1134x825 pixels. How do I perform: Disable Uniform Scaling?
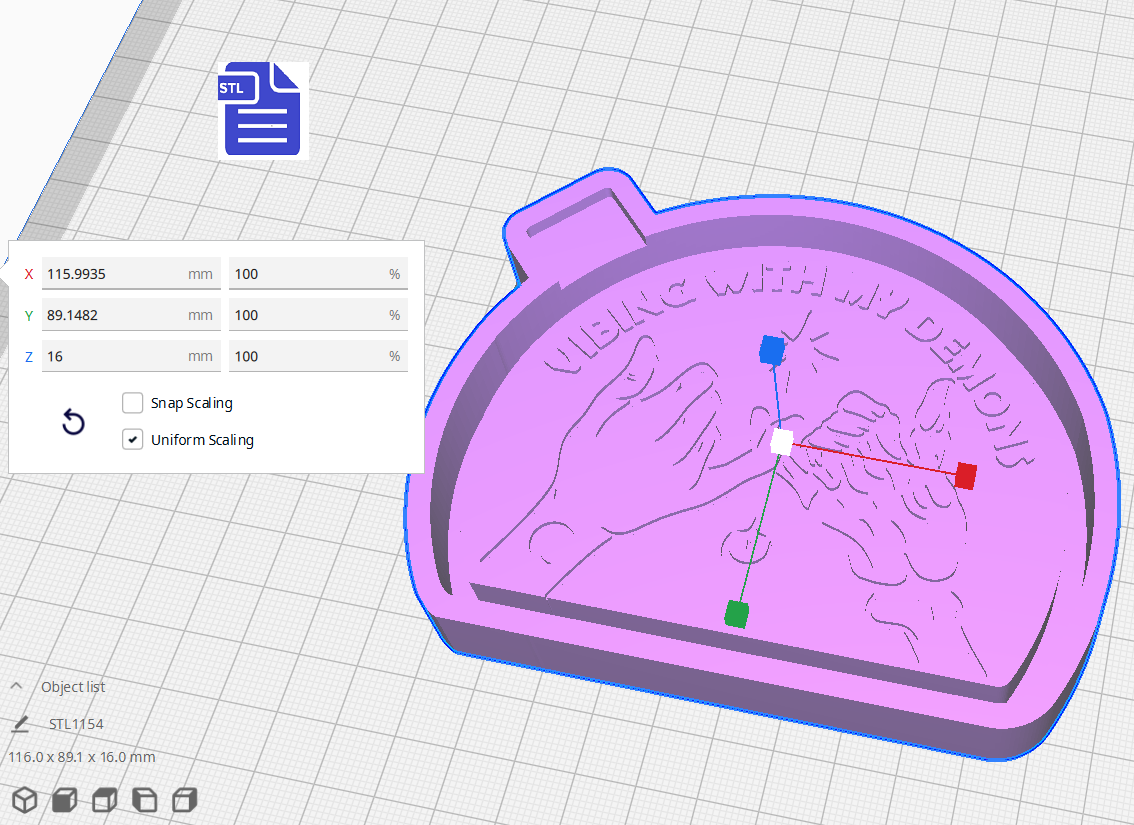coord(132,440)
